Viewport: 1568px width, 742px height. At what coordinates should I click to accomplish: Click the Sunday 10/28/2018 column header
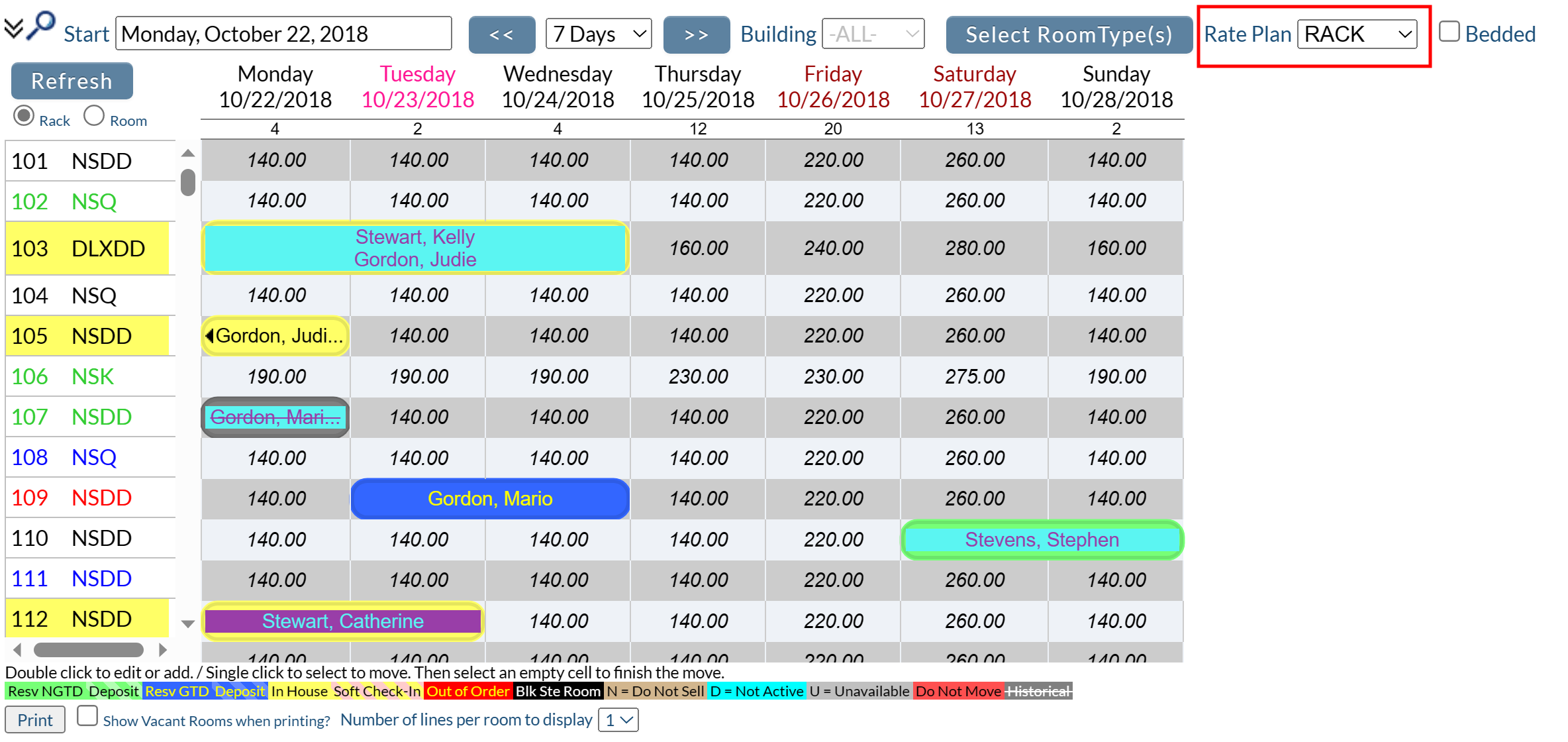[1116, 87]
